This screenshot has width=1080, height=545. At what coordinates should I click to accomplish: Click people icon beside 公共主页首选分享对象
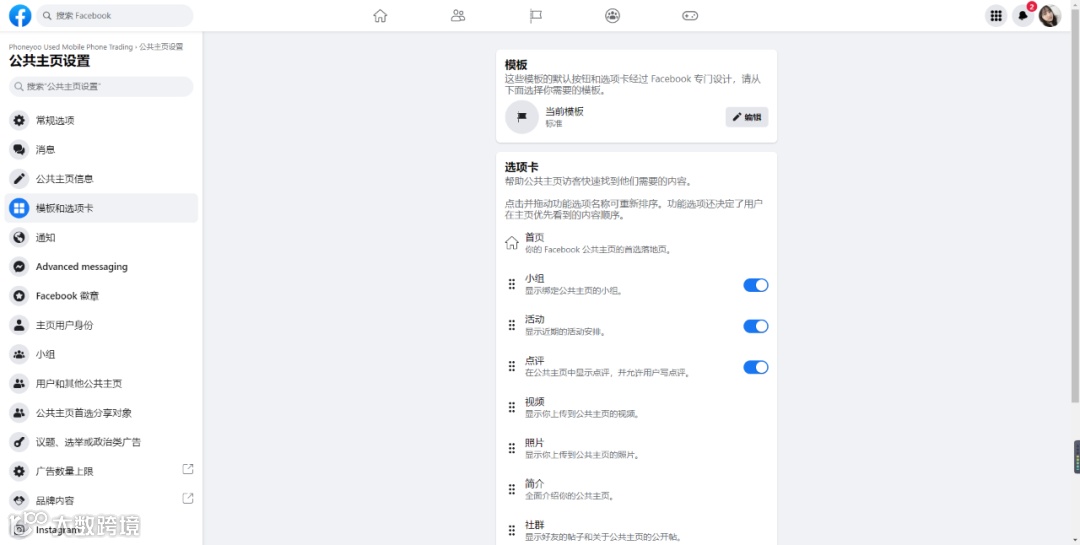click(x=19, y=413)
